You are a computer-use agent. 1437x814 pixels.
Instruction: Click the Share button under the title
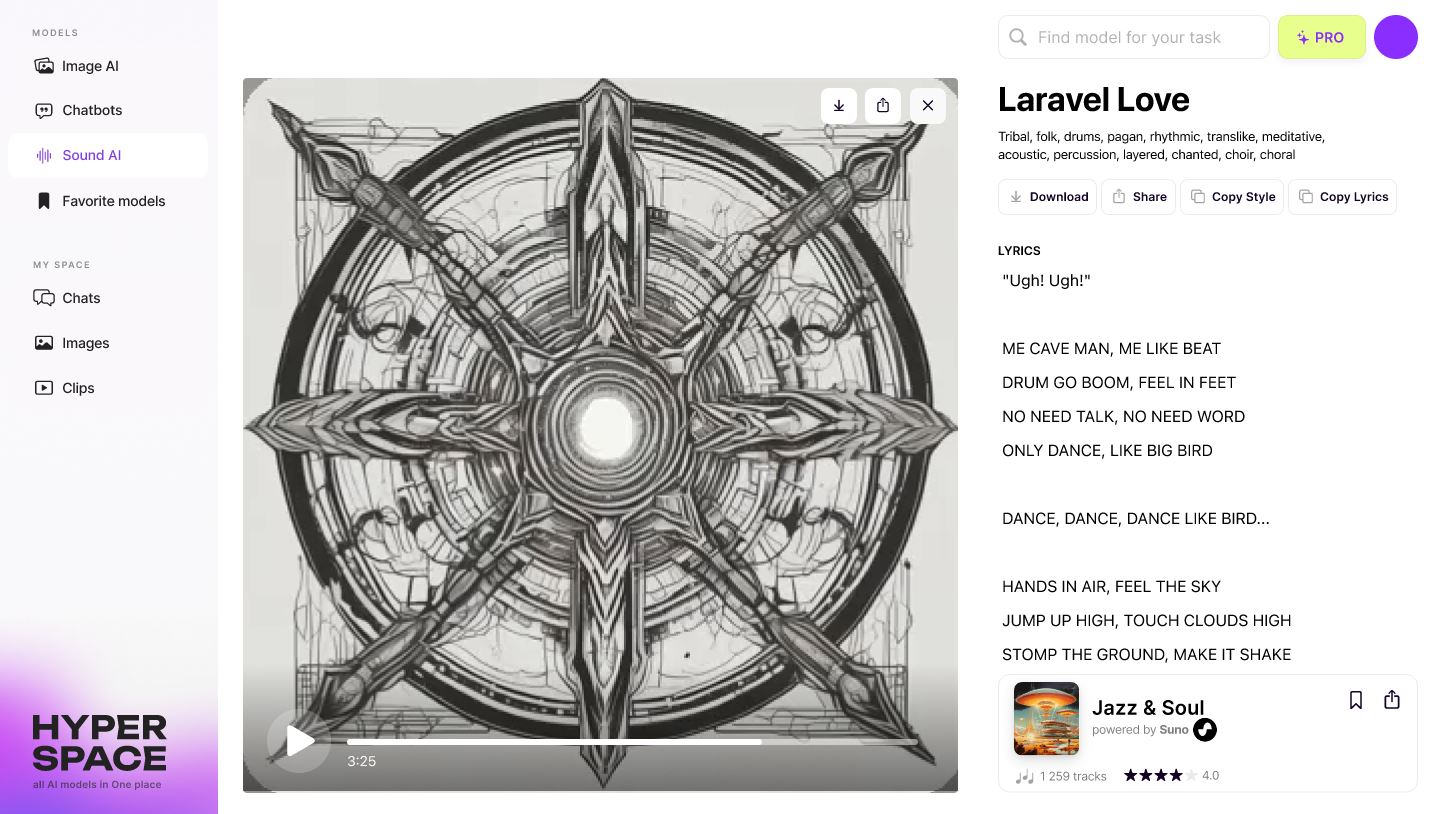point(1139,197)
